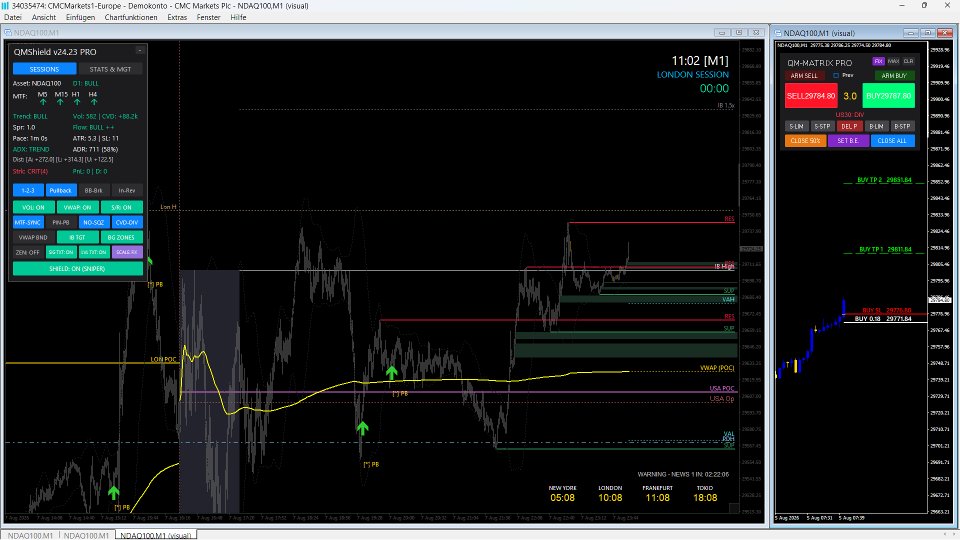Select the leftmost green buy arrow at chart bottom
This screenshot has width=960, height=540.
pyautogui.click(x=113, y=492)
